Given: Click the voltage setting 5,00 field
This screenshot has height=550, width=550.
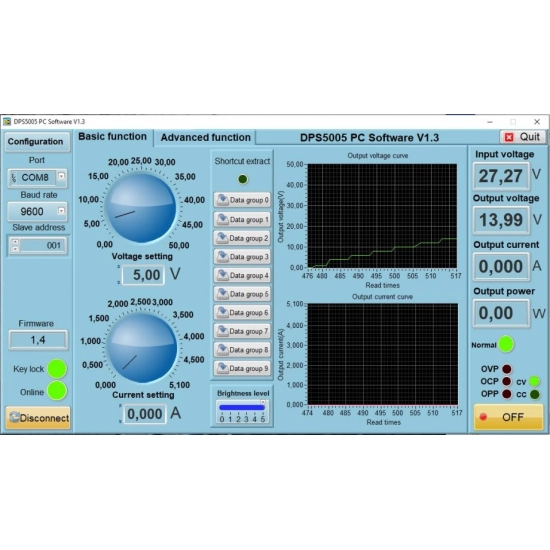Looking at the screenshot, I should [x=143, y=275].
